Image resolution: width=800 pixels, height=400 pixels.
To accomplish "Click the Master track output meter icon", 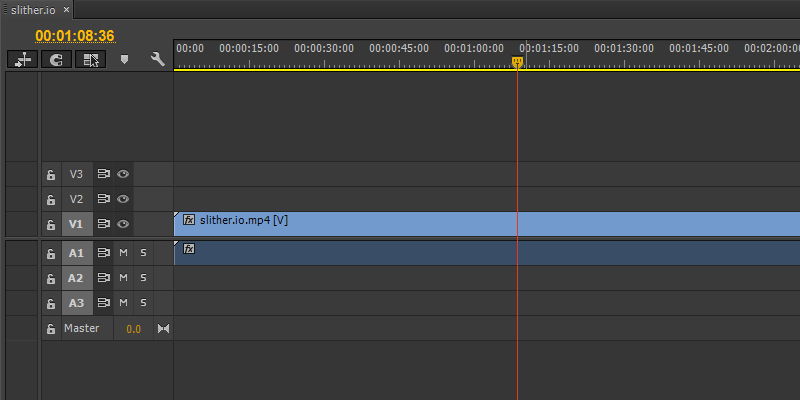I will [x=163, y=329].
